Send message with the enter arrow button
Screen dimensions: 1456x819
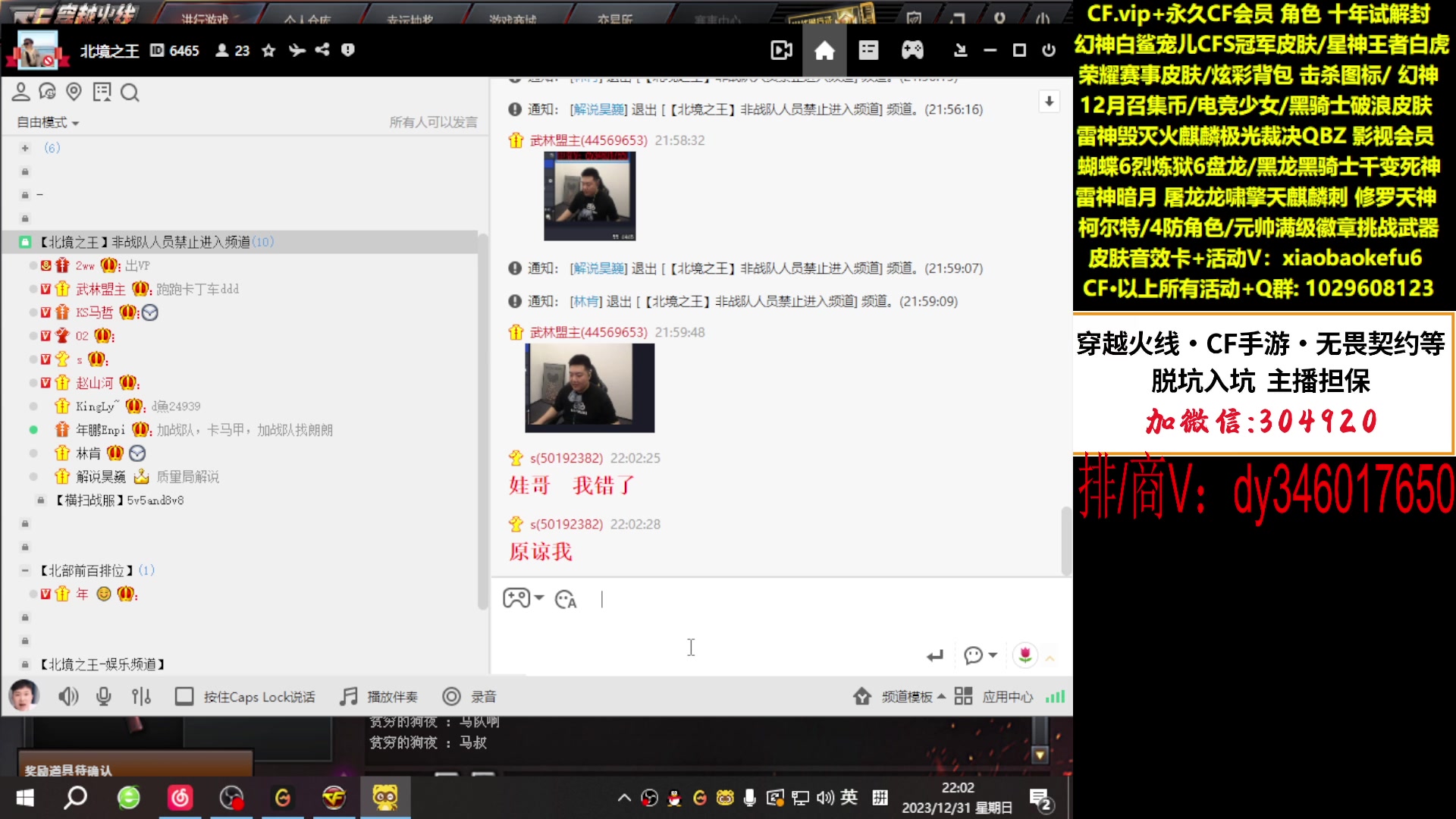[934, 655]
